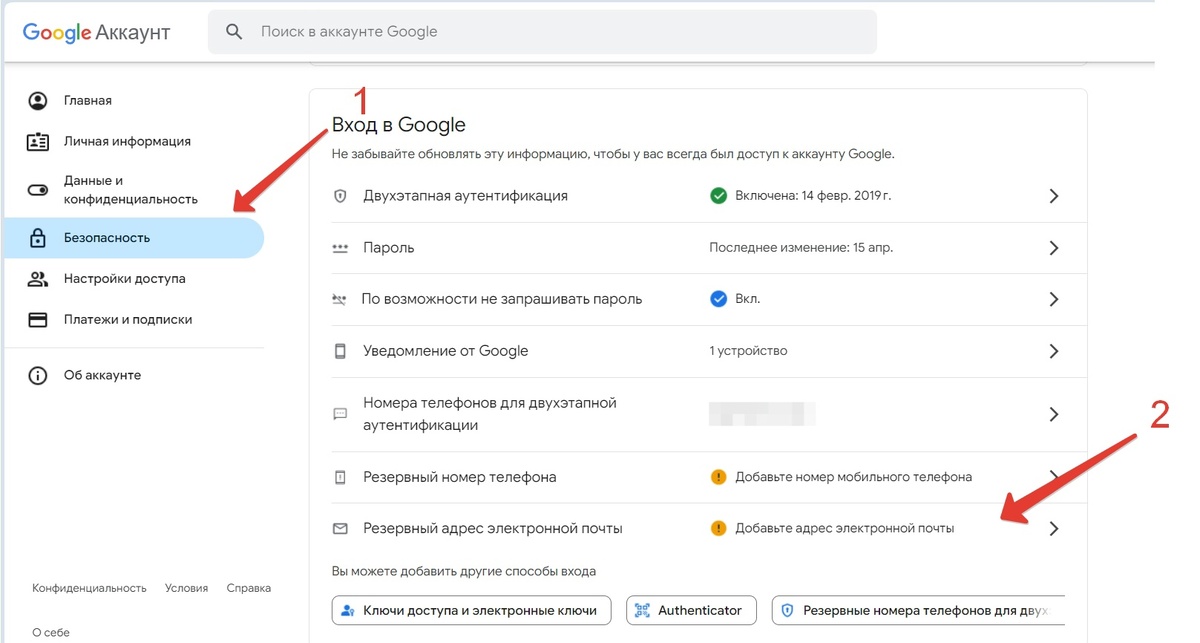
Task: Click the QR icon in Authenticator button
Action: pyautogui.click(x=642, y=610)
